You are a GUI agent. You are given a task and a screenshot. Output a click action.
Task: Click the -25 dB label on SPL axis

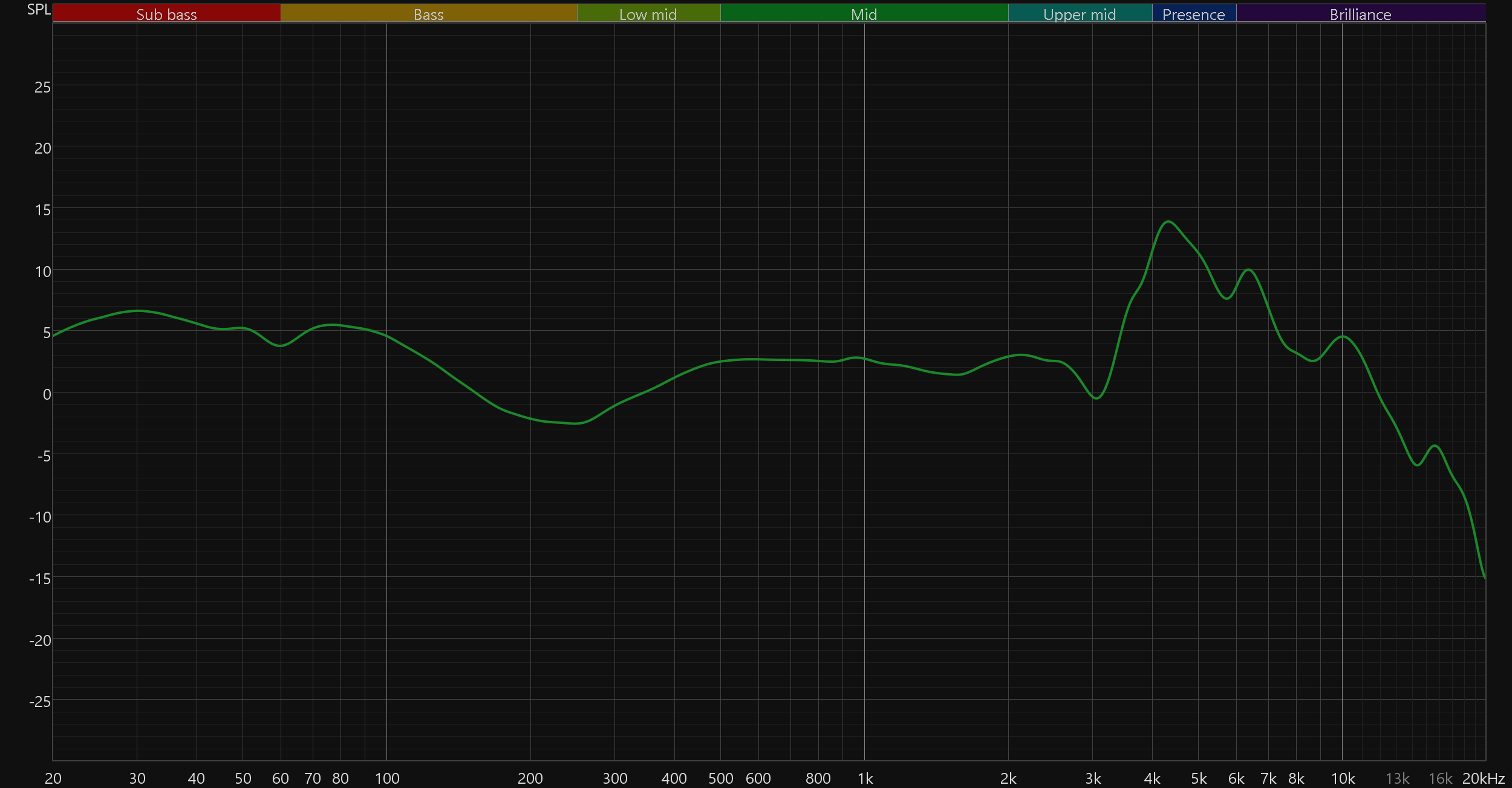click(40, 702)
